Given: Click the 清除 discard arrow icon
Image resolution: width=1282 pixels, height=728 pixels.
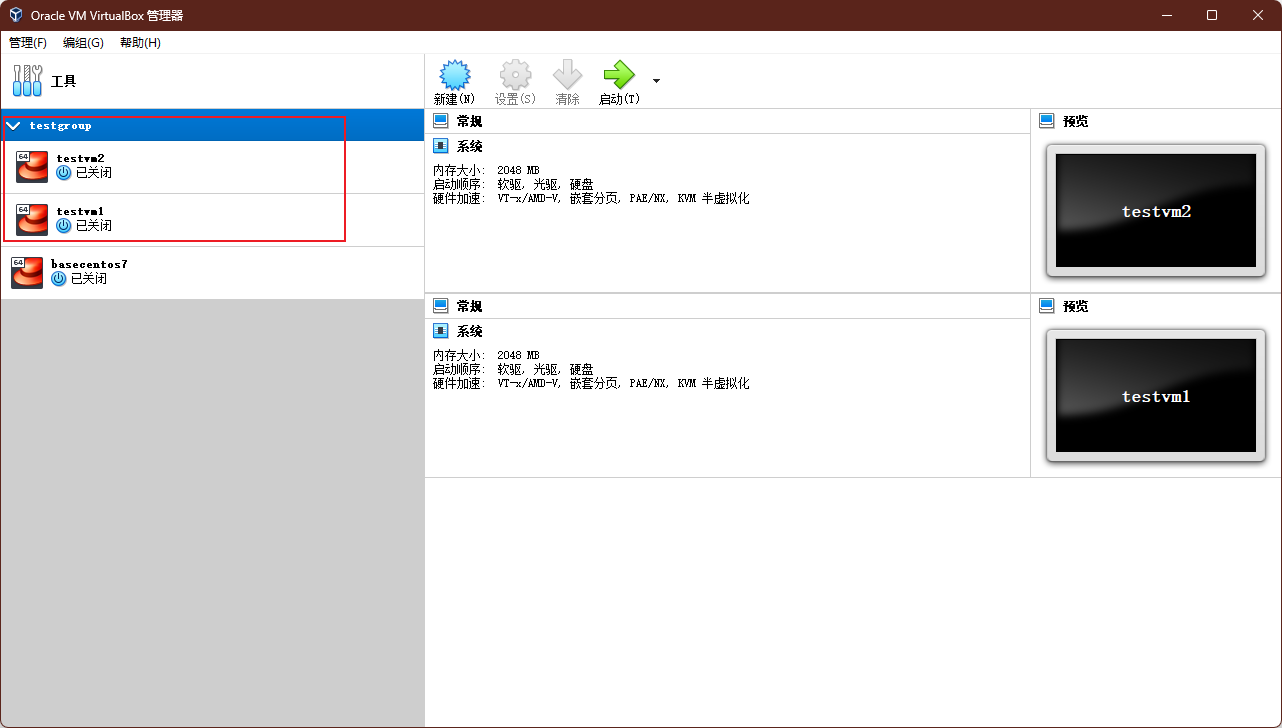Looking at the screenshot, I should 567,75.
